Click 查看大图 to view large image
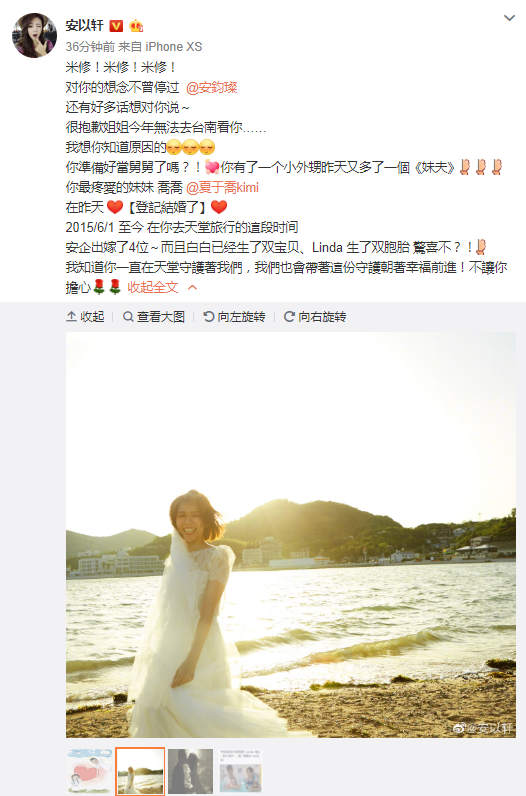This screenshot has width=526, height=796. 154,317
